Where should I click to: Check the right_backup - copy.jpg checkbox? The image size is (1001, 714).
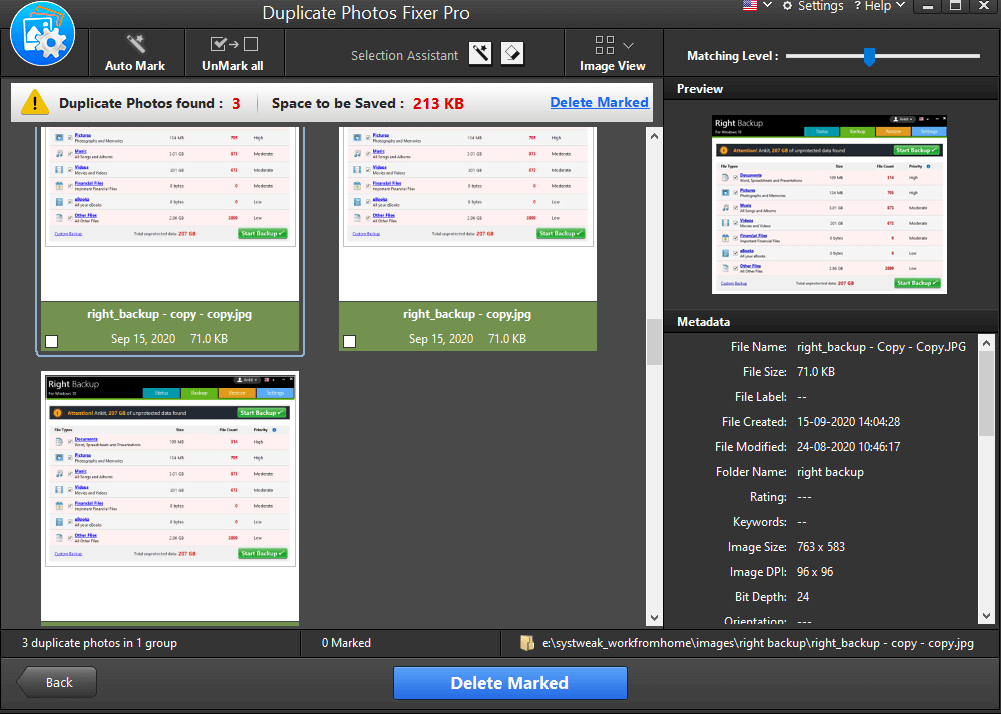pyautogui.click(x=350, y=341)
